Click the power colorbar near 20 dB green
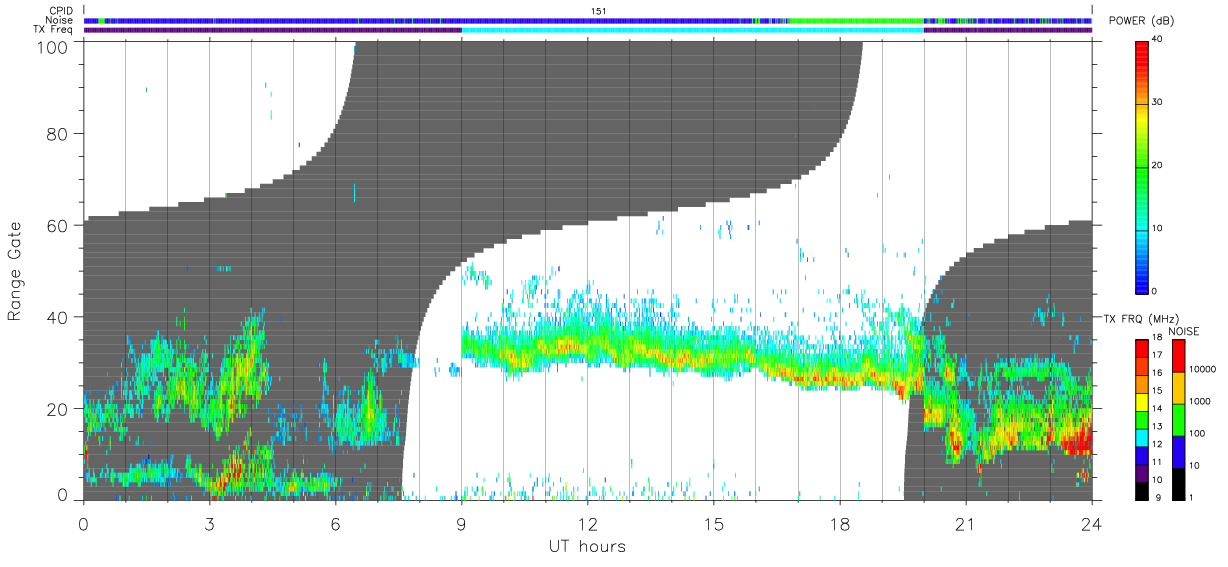Image resolution: width=1228 pixels, height=567 pixels. click(1143, 165)
